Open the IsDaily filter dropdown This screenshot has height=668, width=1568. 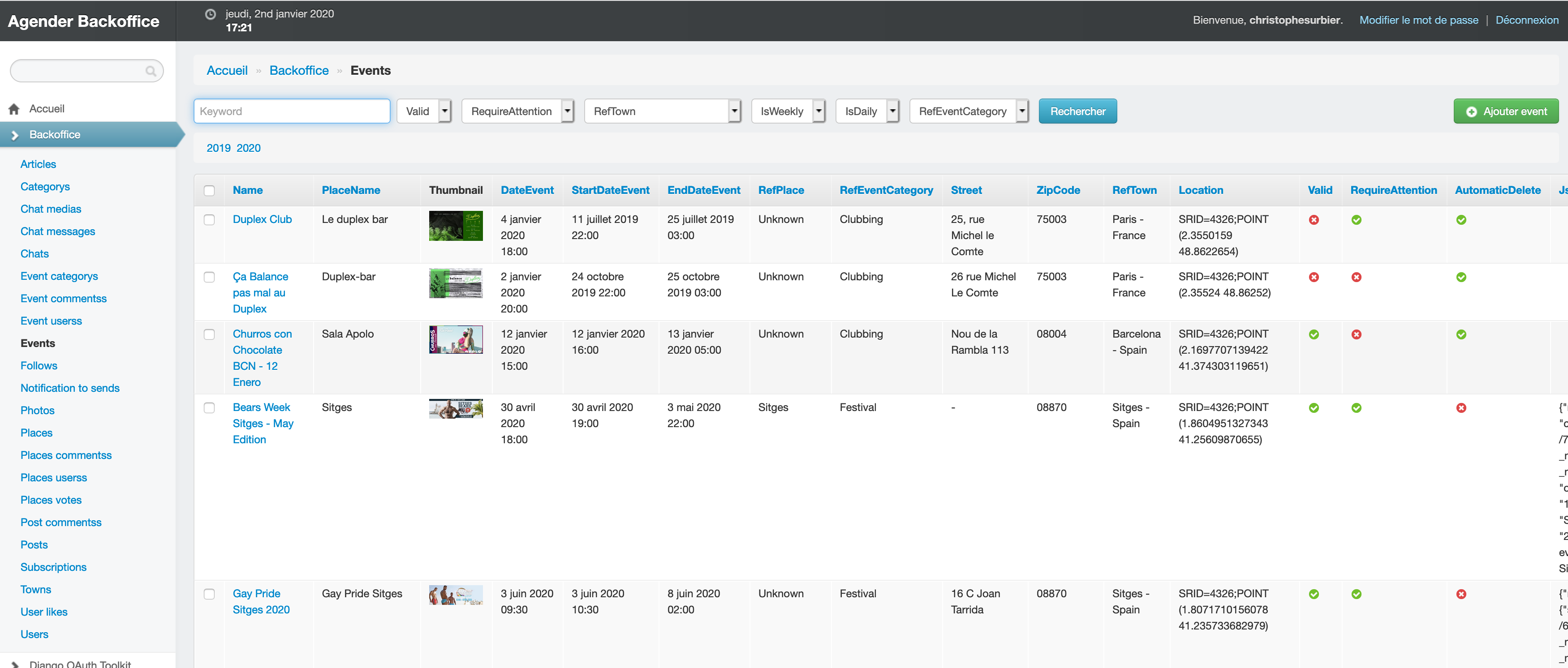pyautogui.click(x=867, y=111)
